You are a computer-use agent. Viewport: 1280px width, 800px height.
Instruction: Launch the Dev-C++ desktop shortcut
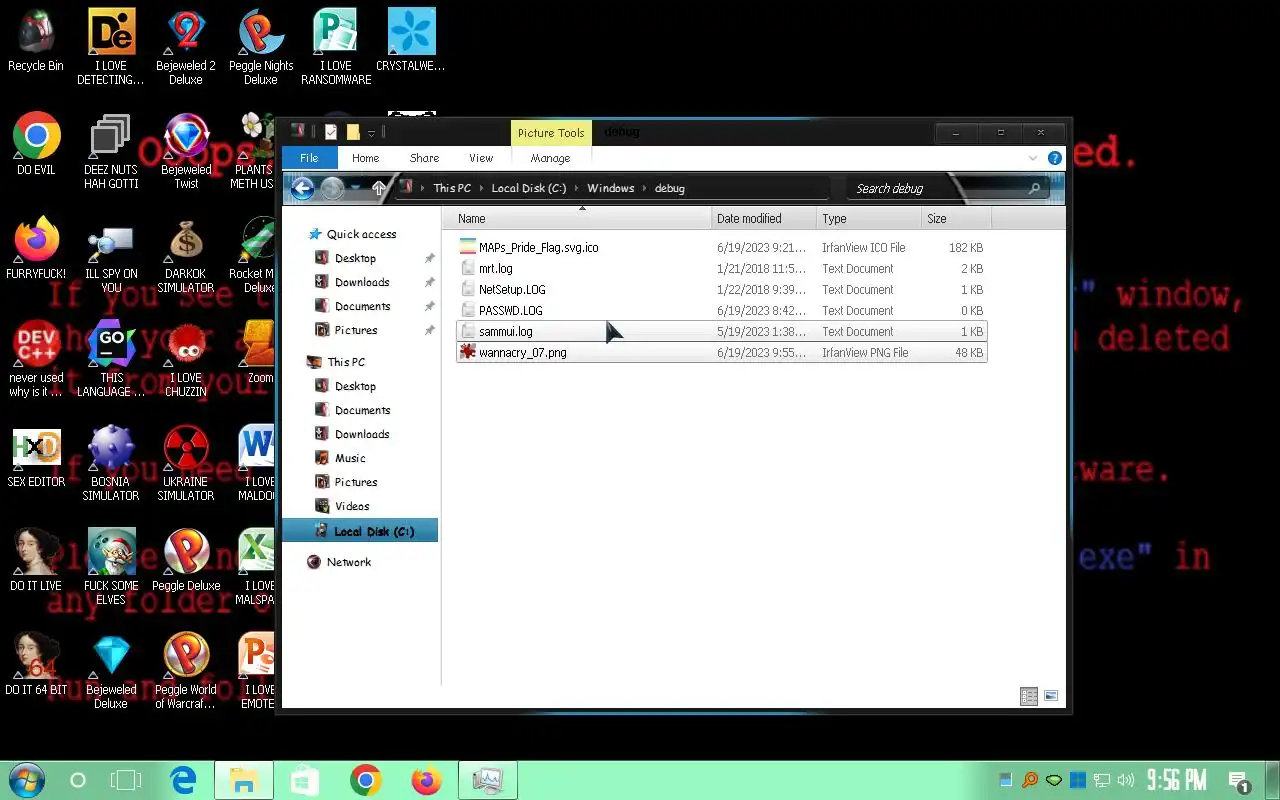36,360
